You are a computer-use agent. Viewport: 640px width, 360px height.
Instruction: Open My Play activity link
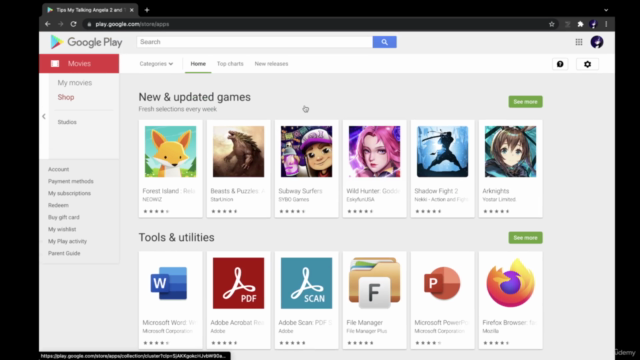pyautogui.click(x=67, y=241)
